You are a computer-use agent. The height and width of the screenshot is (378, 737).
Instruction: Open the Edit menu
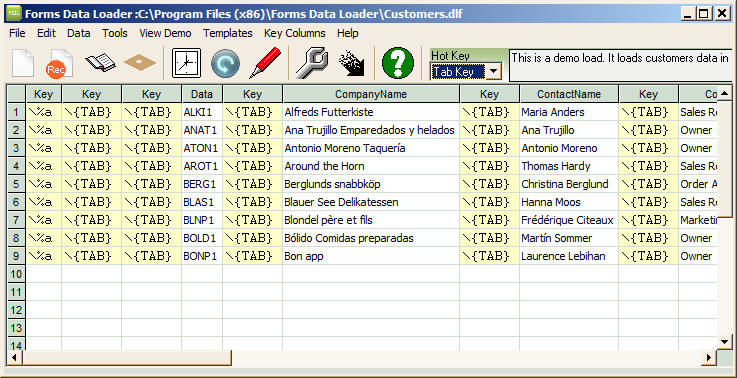(x=46, y=33)
